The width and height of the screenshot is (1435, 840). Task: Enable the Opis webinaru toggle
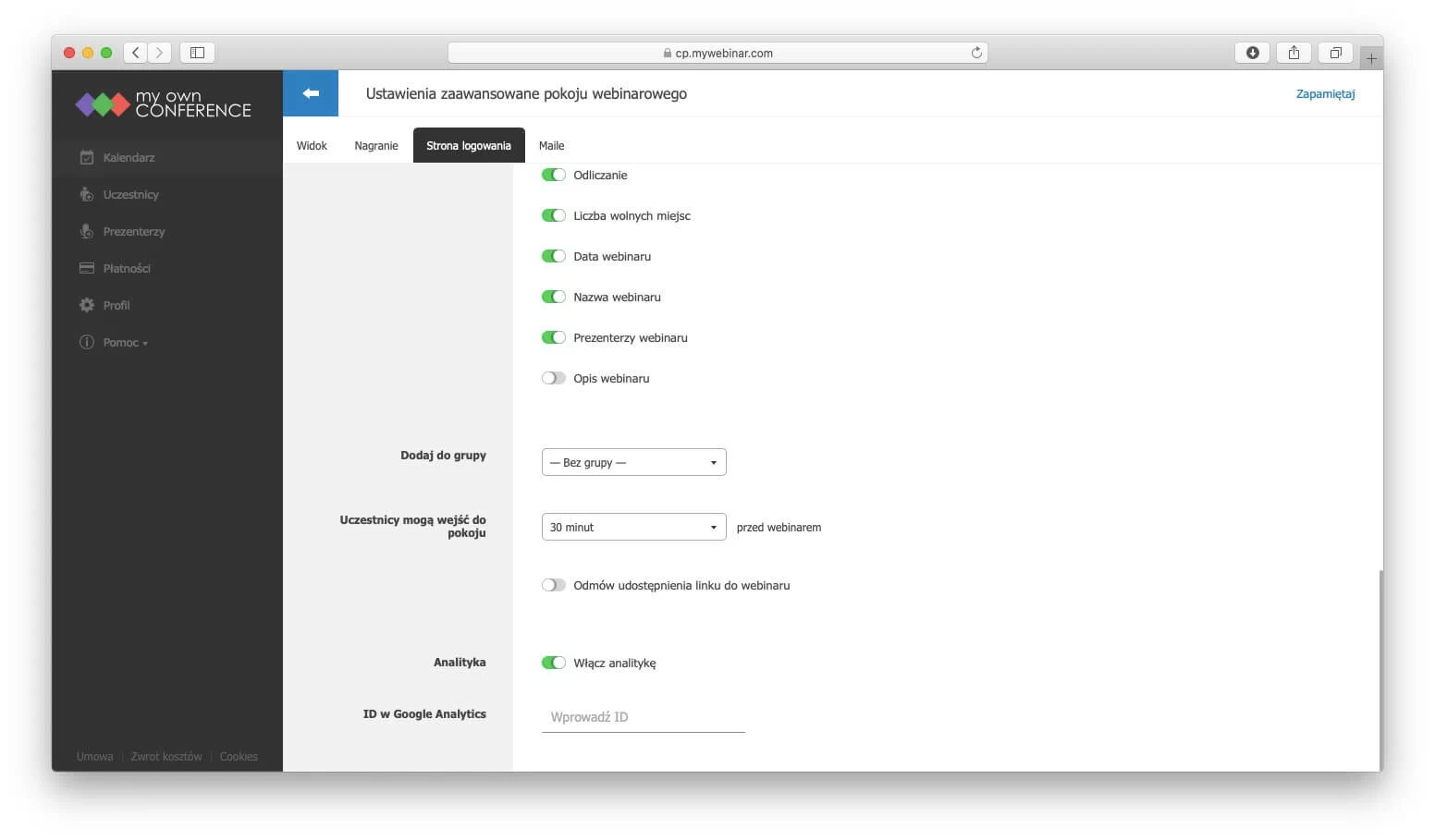pos(554,378)
